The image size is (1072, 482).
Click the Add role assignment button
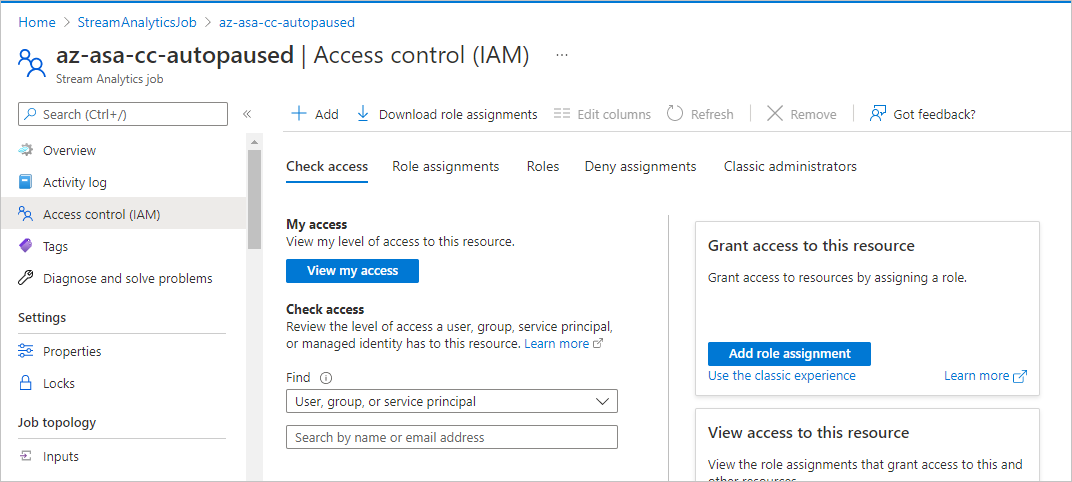789,354
